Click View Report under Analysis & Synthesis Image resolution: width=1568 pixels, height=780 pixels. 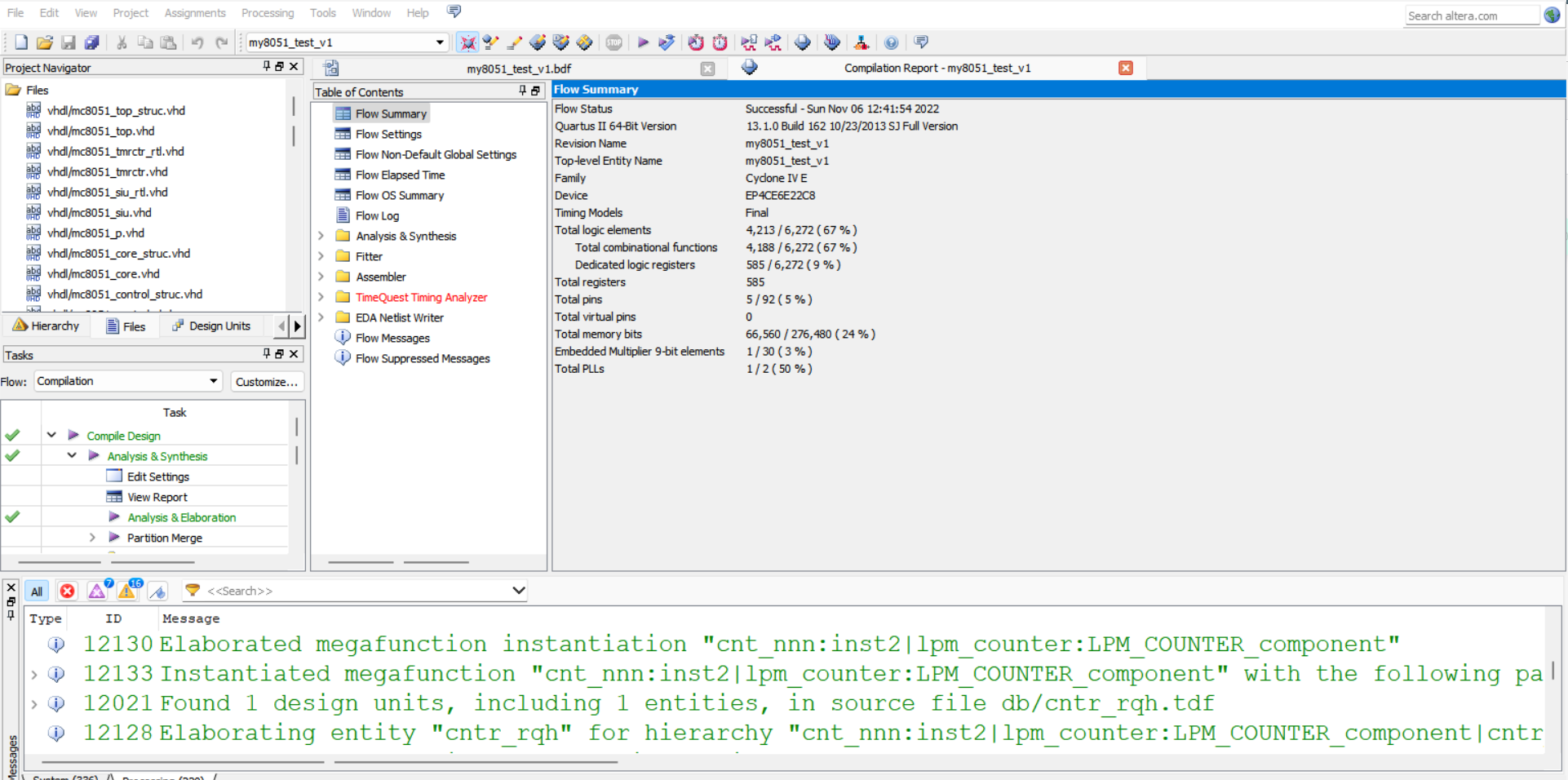click(157, 497)
